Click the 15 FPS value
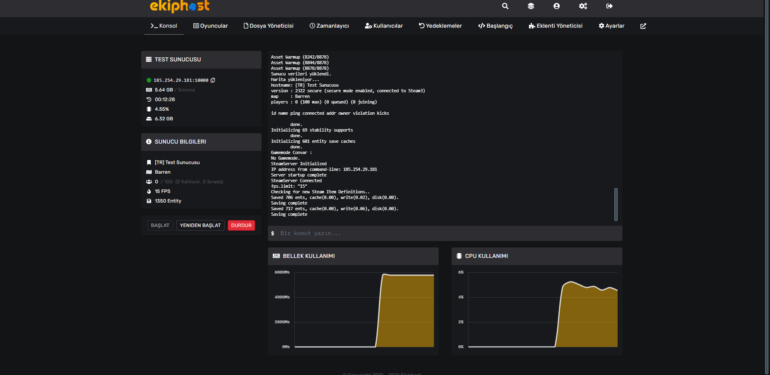 [163, 191]
